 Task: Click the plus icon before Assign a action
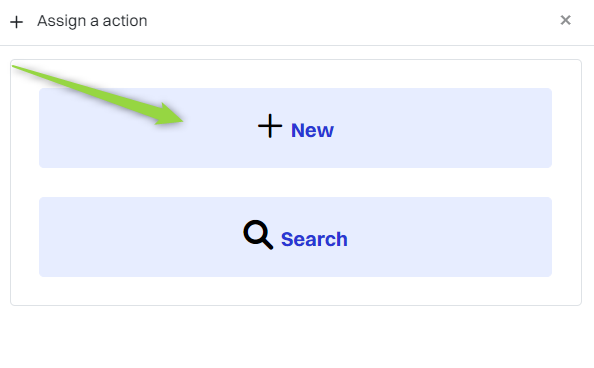(x=16, y=22)
